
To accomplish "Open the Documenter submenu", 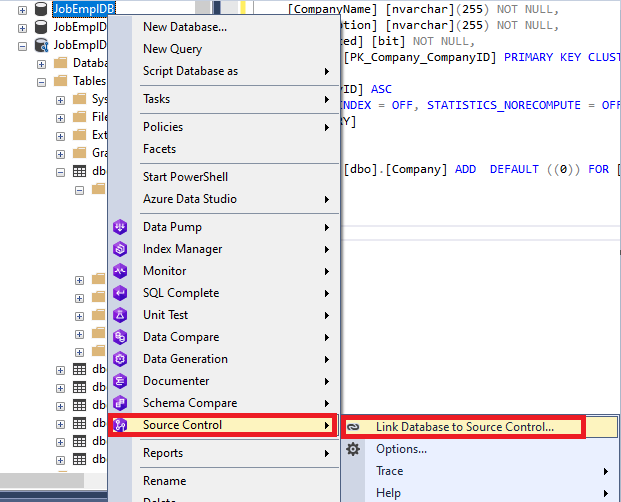I will pos(224,381).
